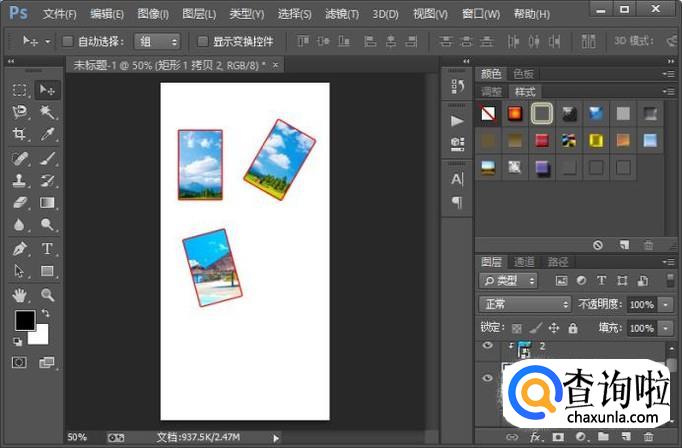Select the Eyedropper tool
This screenshot has height=448, width=682.
click(x=47, y=135)
